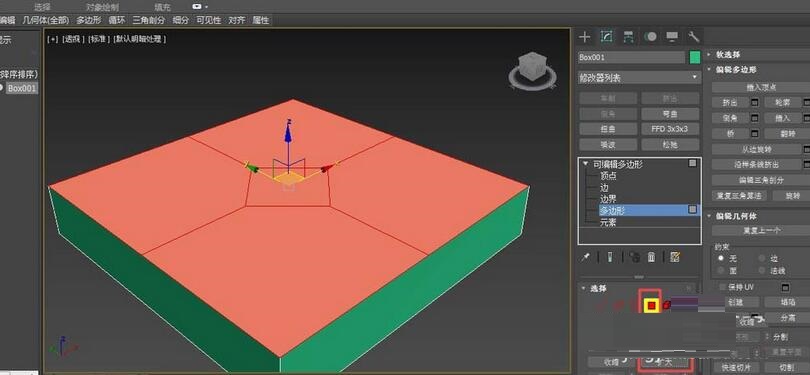Click the ViewCube in the viewport
The height and width of the screenshot is (375, 810).
click(x=532, y=71)
